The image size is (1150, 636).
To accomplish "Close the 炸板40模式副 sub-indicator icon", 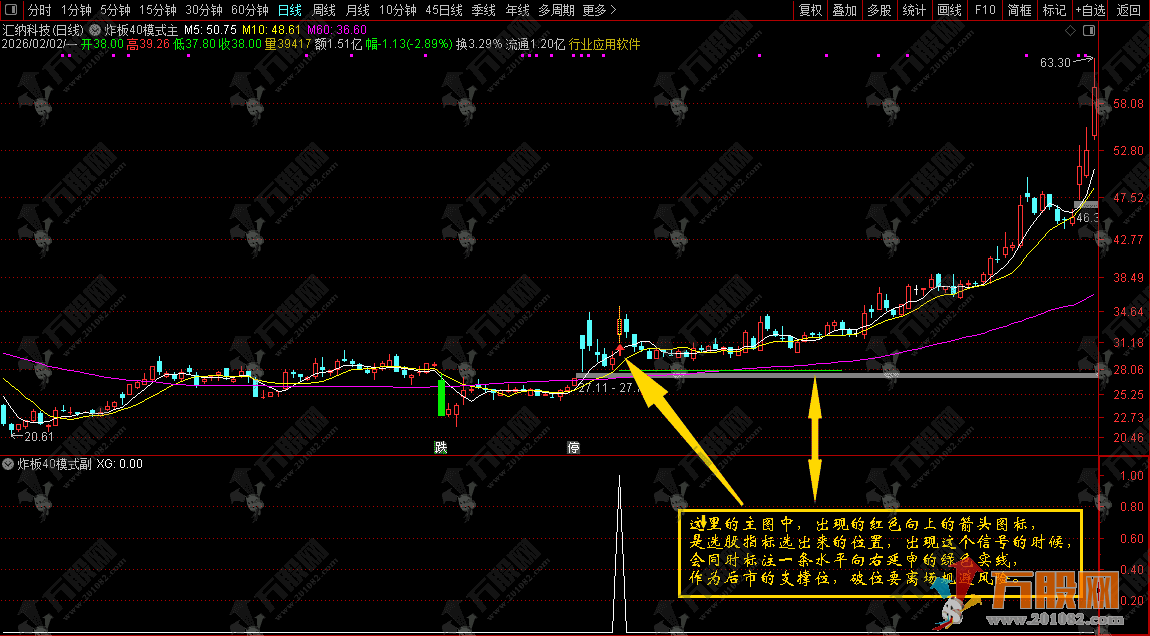I will (10, 464).
